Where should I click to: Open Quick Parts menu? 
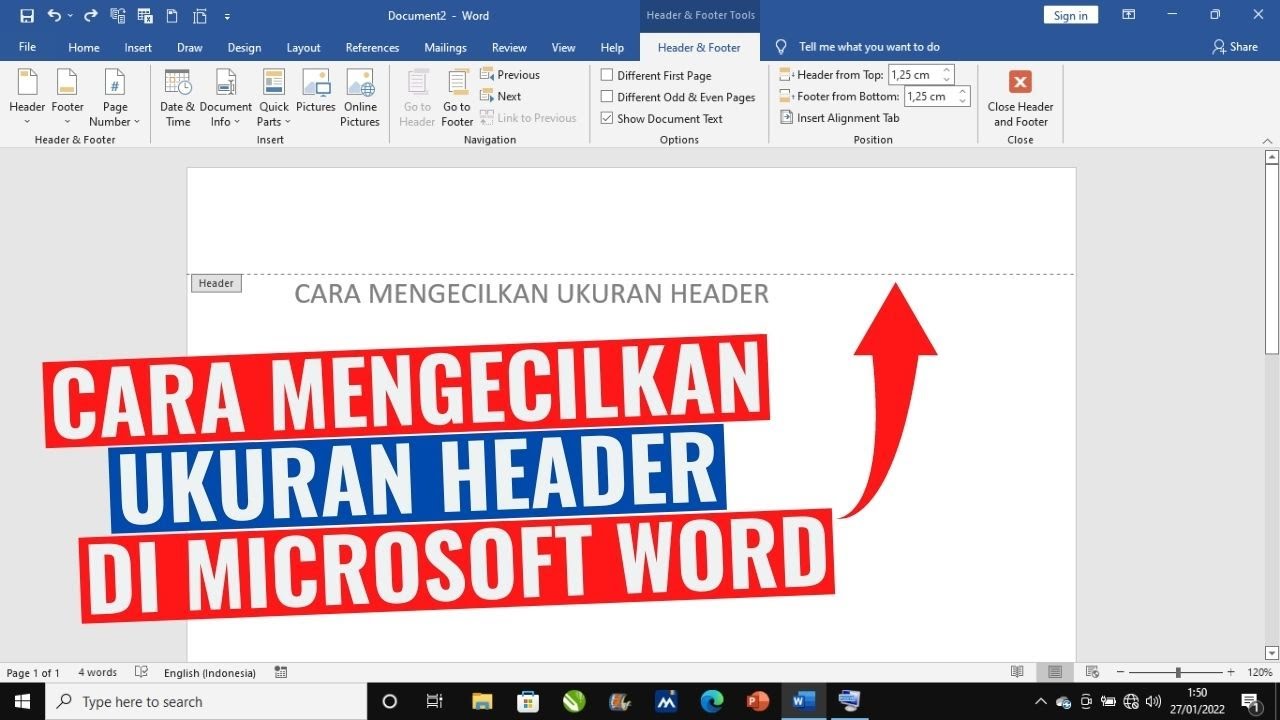(274, 98)
